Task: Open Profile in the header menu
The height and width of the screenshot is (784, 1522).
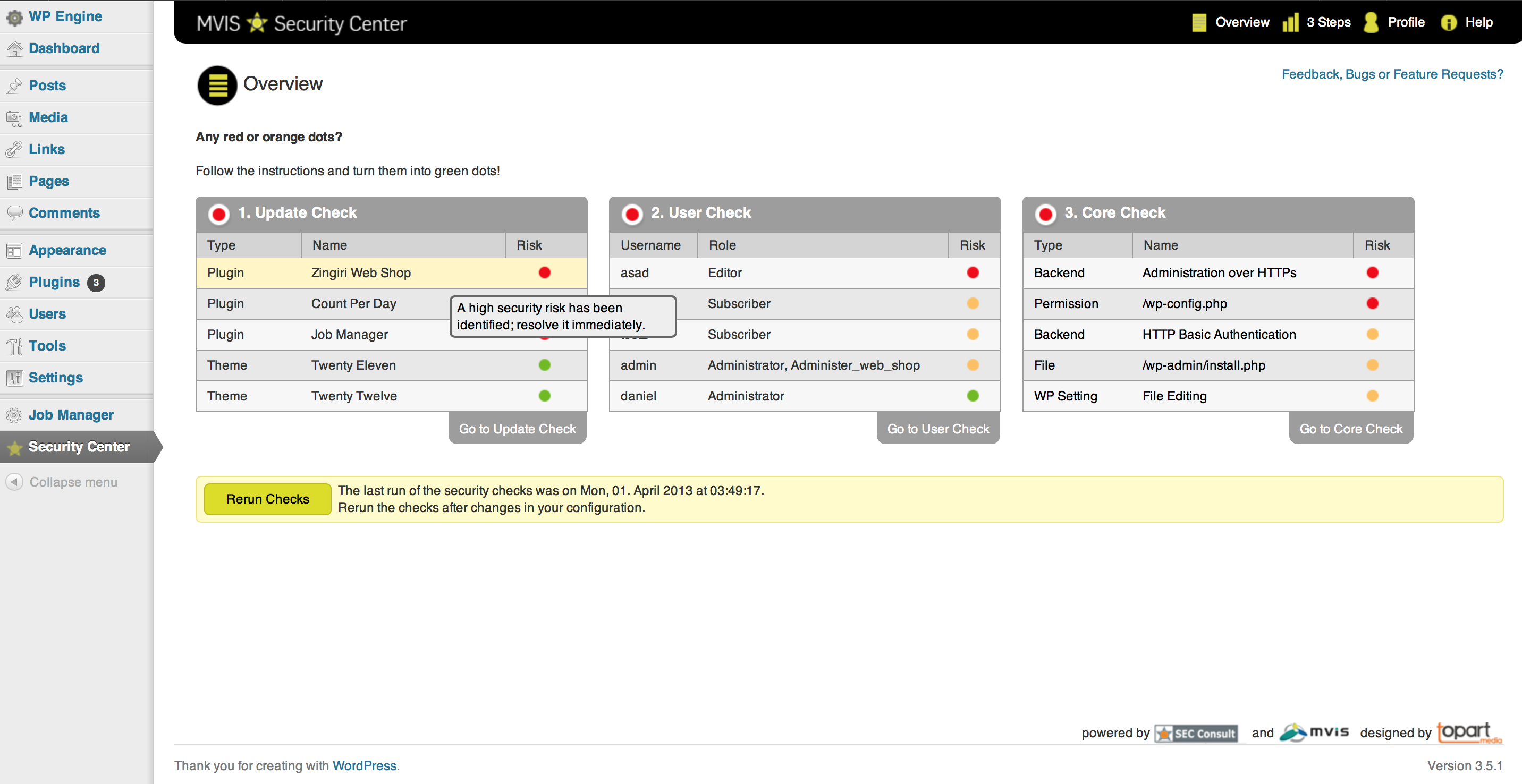Action: point(1406,22)
